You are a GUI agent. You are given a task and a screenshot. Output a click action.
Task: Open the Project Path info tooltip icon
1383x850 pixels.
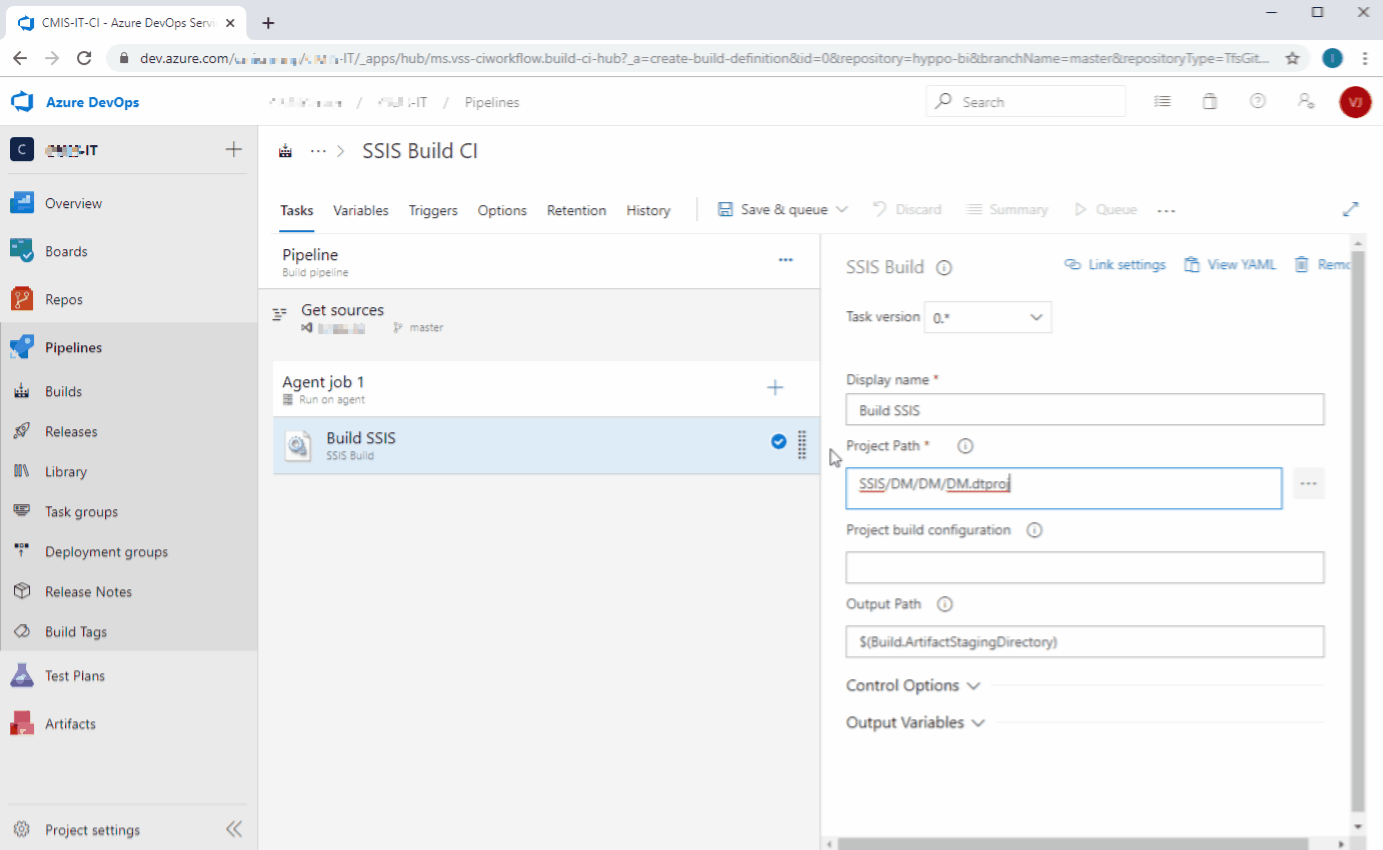tap(964, 446)
